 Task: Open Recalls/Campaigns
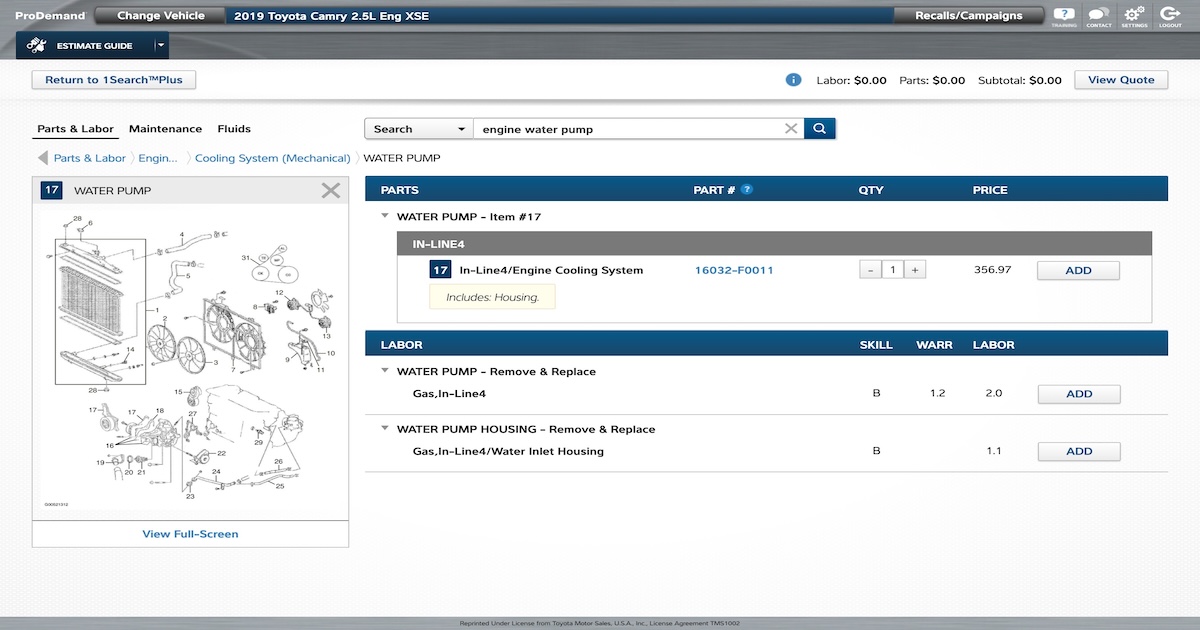tap(969, 16)
